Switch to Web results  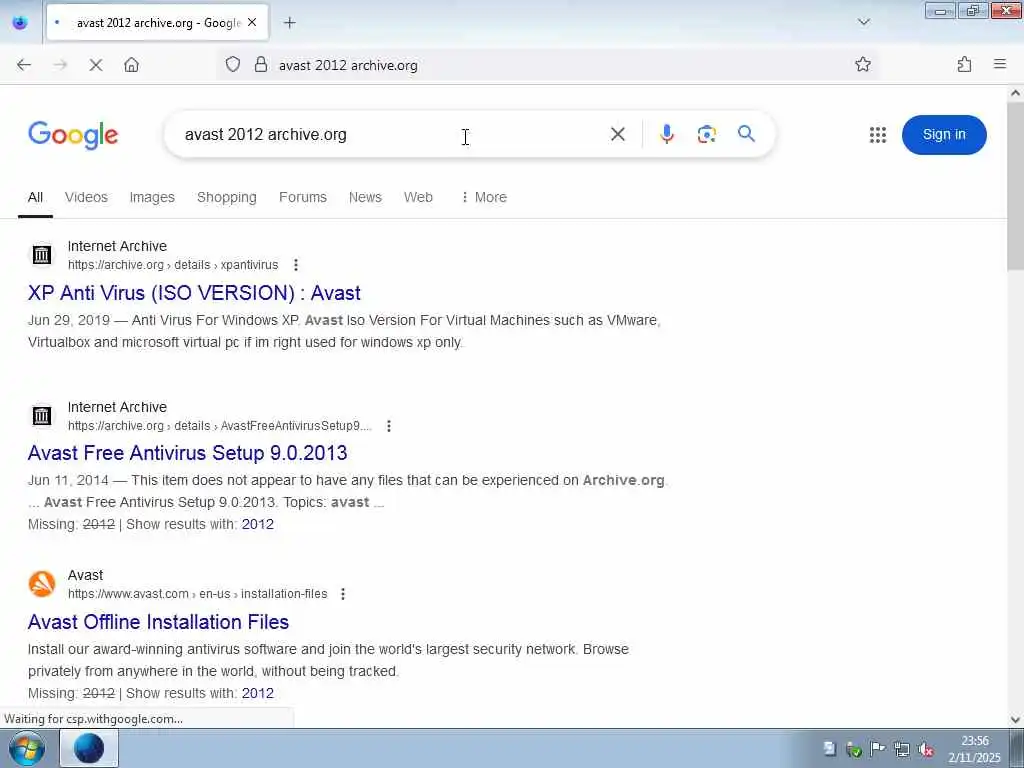(x=418, y=197)
